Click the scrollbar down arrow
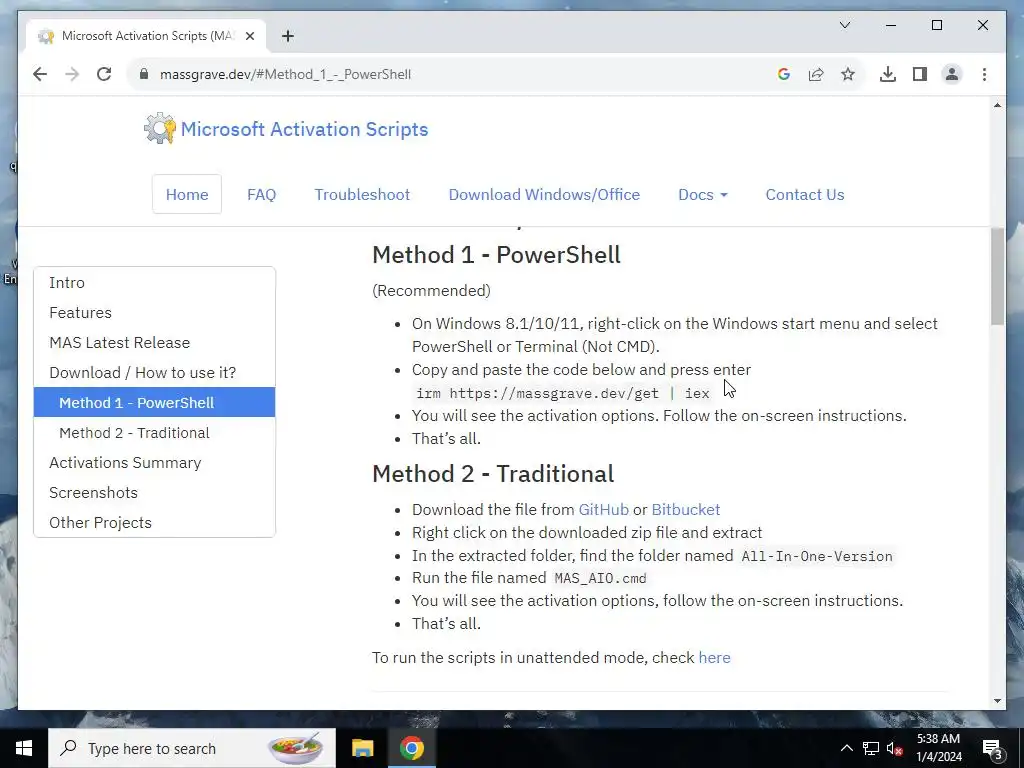1024x768 pixels. pos(997,701)
